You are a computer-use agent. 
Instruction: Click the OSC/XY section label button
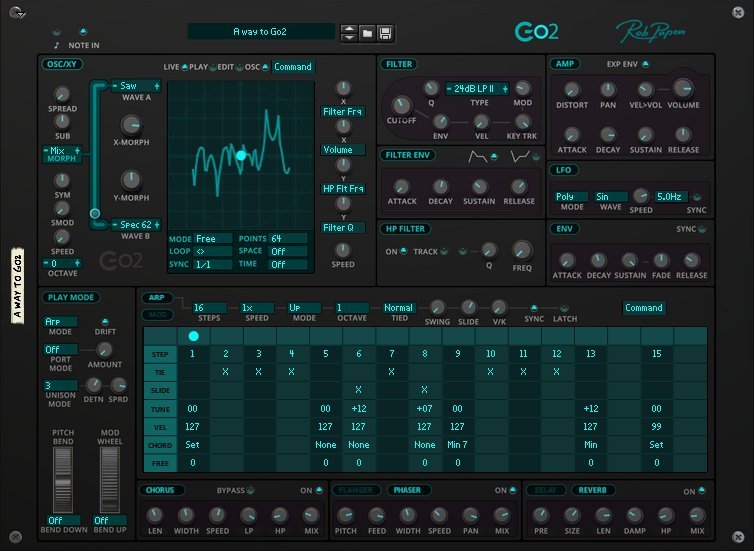tap(62, 64)
